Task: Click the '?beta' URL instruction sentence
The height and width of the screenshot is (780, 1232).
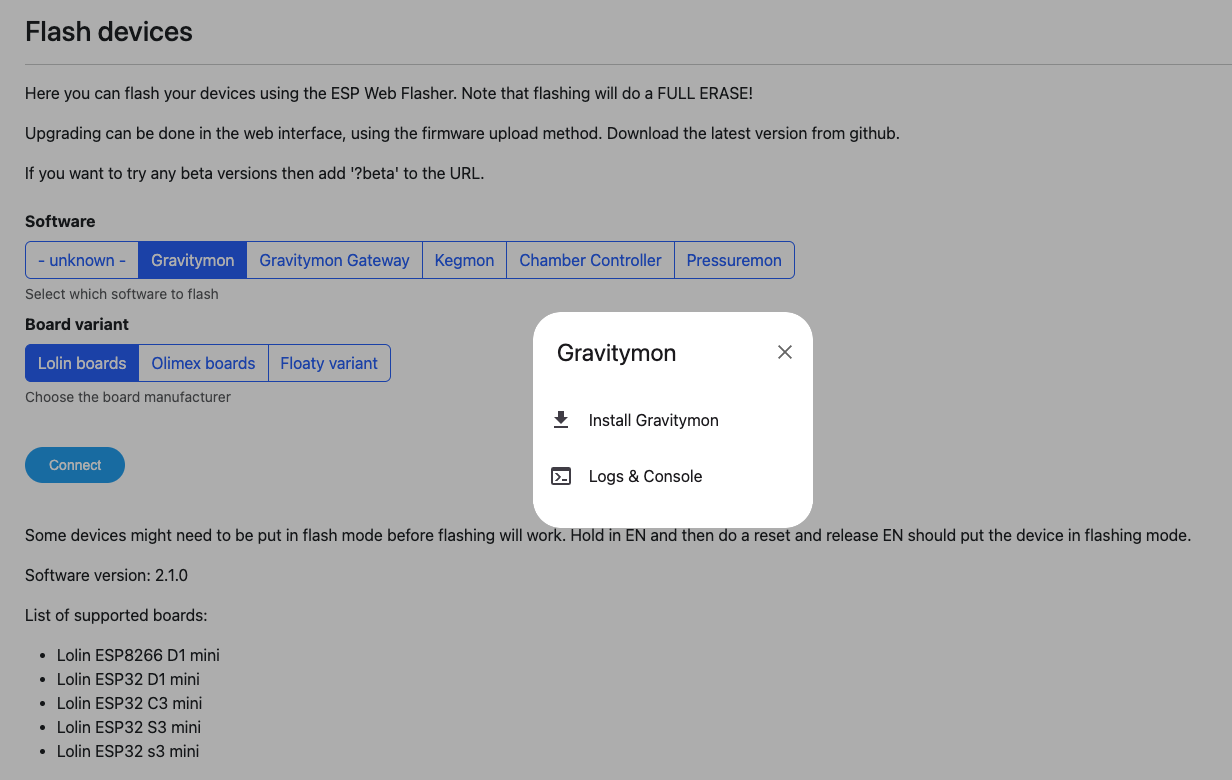Action: 254,173
